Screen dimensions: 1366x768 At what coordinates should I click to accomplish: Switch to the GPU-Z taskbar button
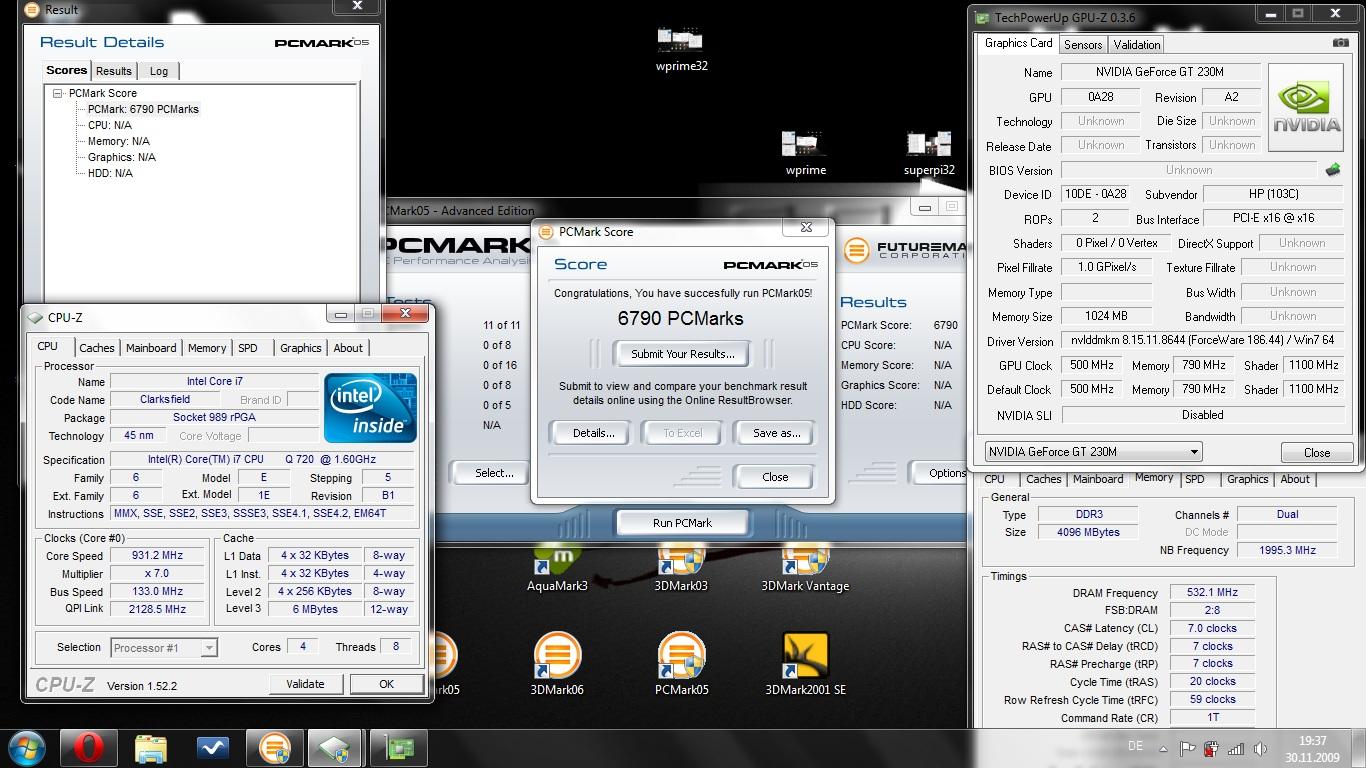(398, 748)
